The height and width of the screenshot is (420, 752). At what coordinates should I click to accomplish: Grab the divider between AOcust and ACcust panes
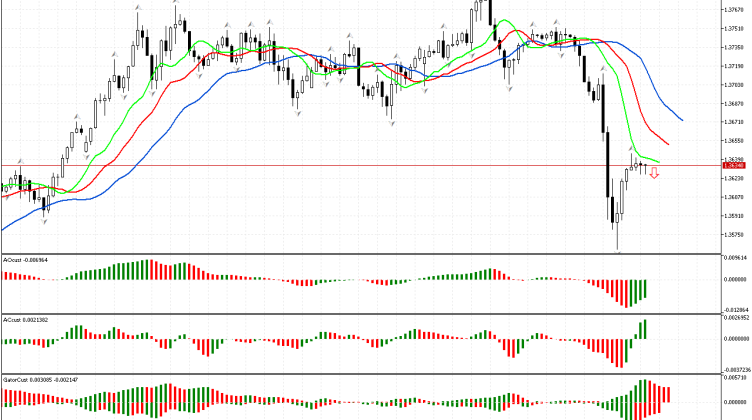pyautogui.click(x=360, y=314)
